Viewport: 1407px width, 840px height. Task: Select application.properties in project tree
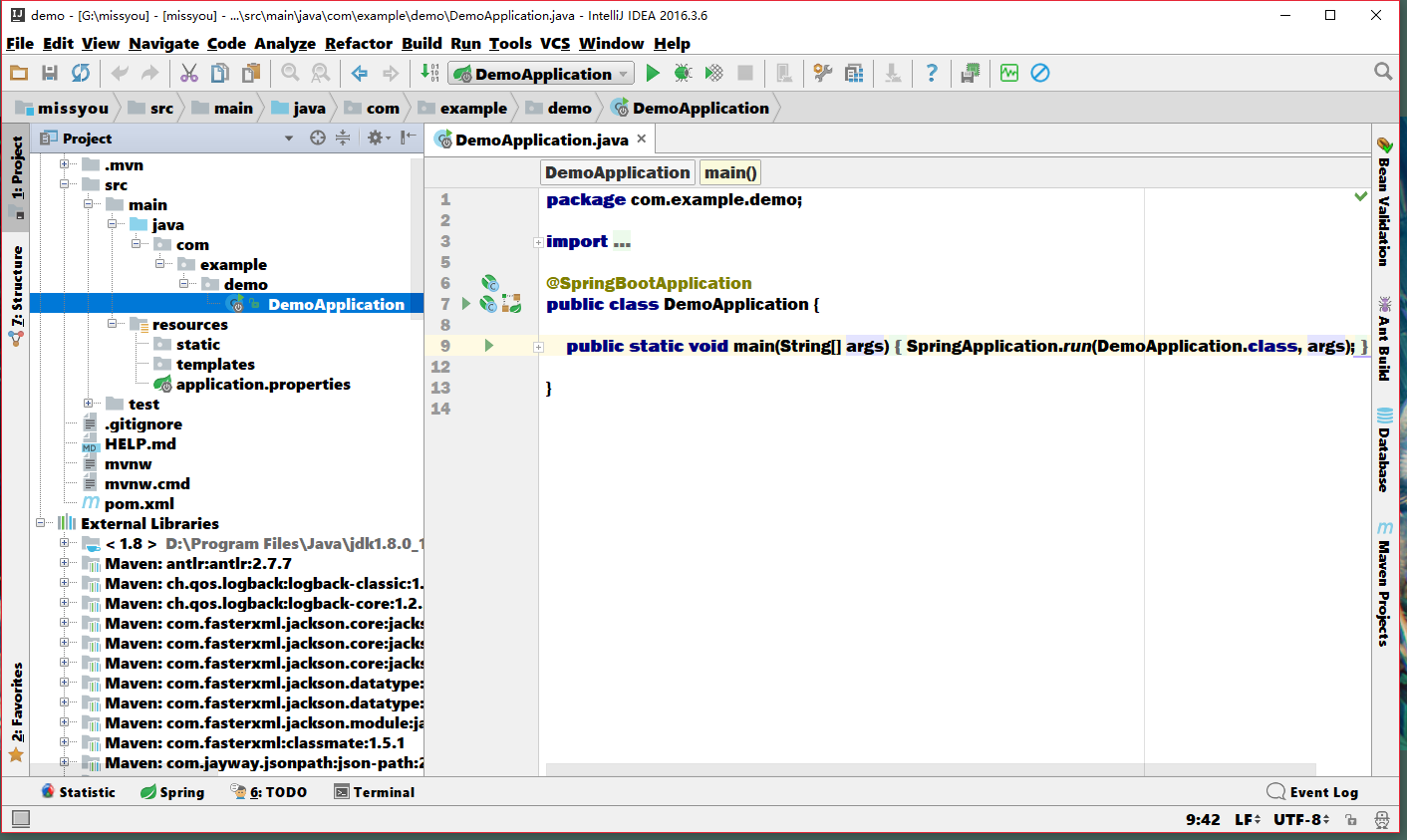[x=263, y=384]
